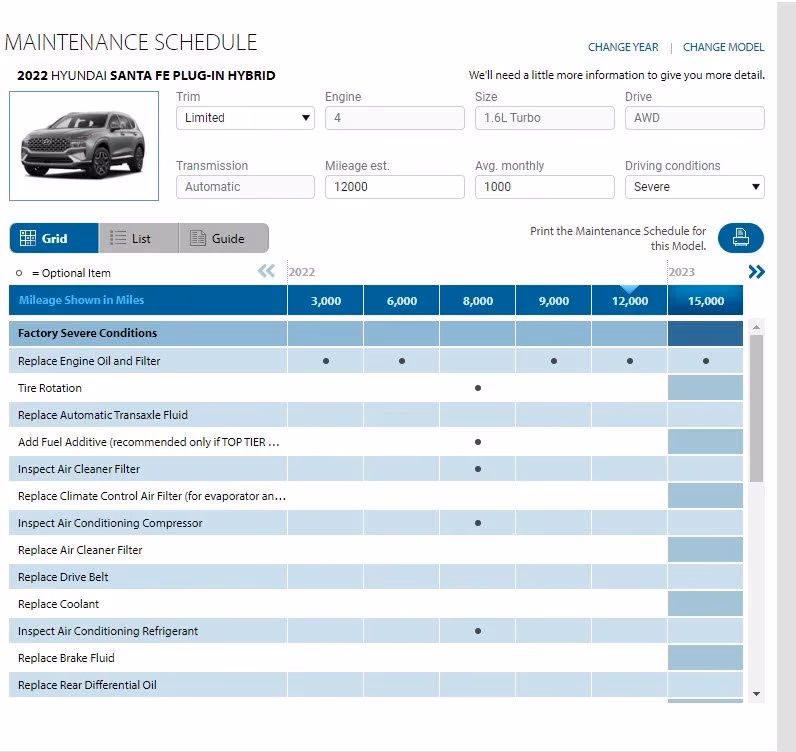This screenshot has width=796, height=752.
Task: Click the Avg. monthly input field
Action: coord(545,187)
